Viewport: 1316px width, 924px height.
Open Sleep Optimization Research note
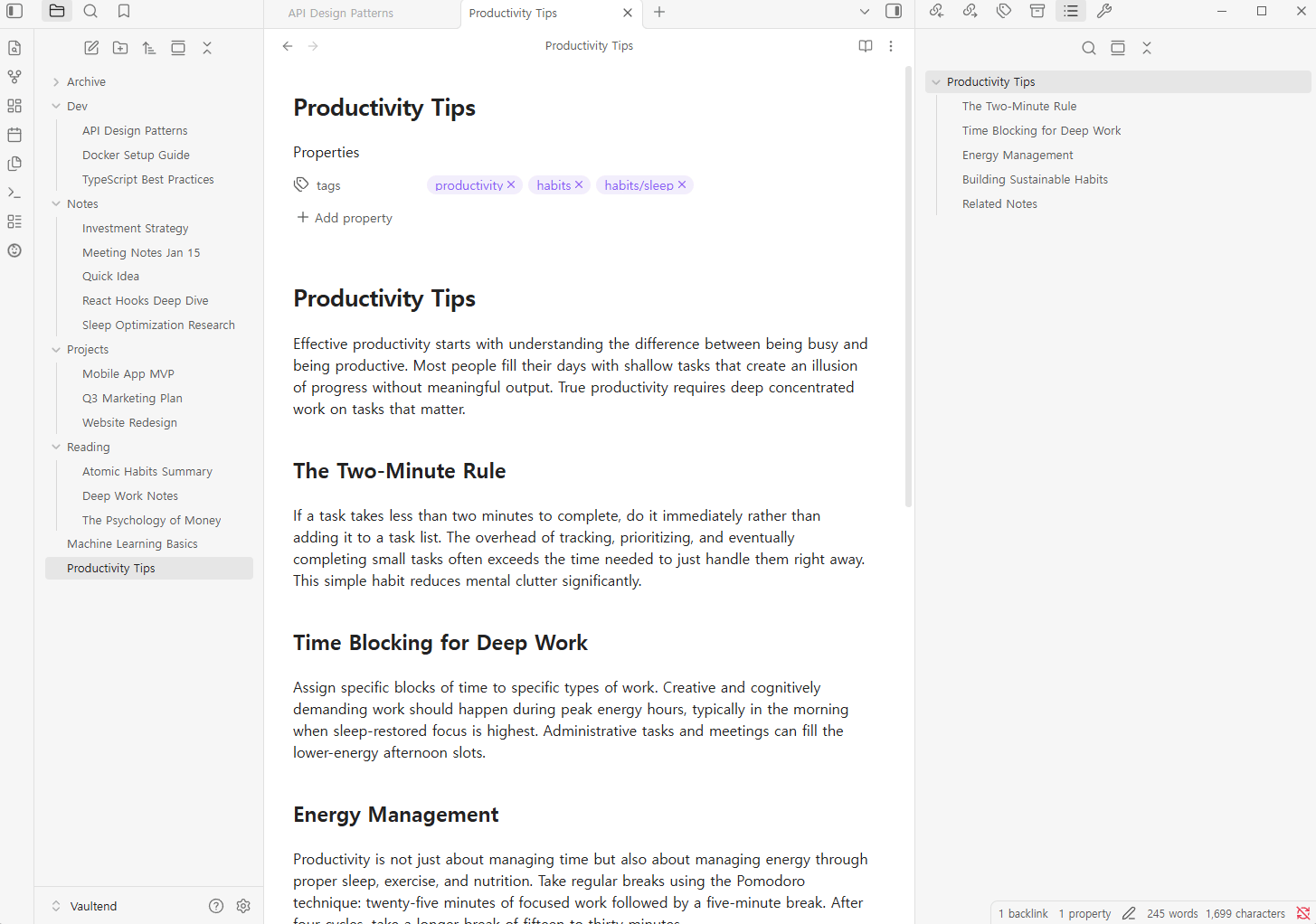tap(158, 325)
